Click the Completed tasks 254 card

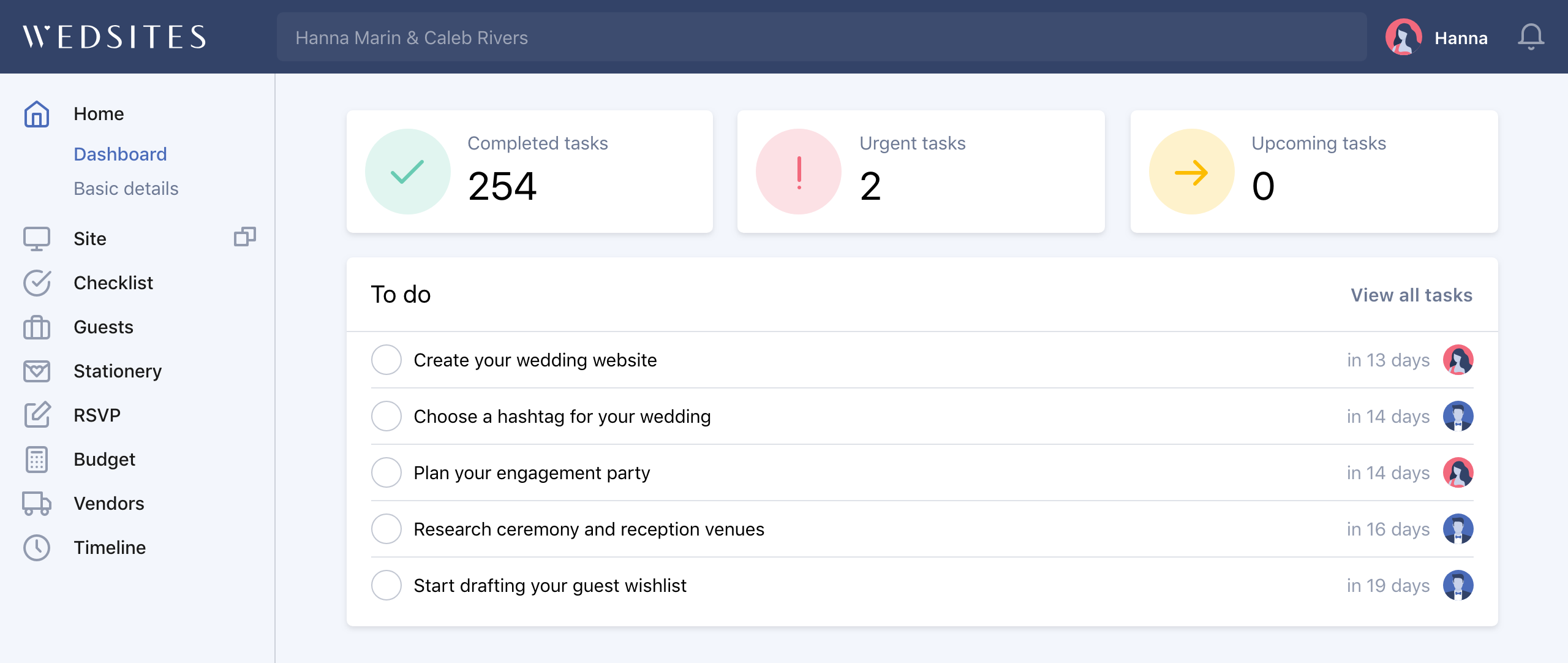[530, 172]
